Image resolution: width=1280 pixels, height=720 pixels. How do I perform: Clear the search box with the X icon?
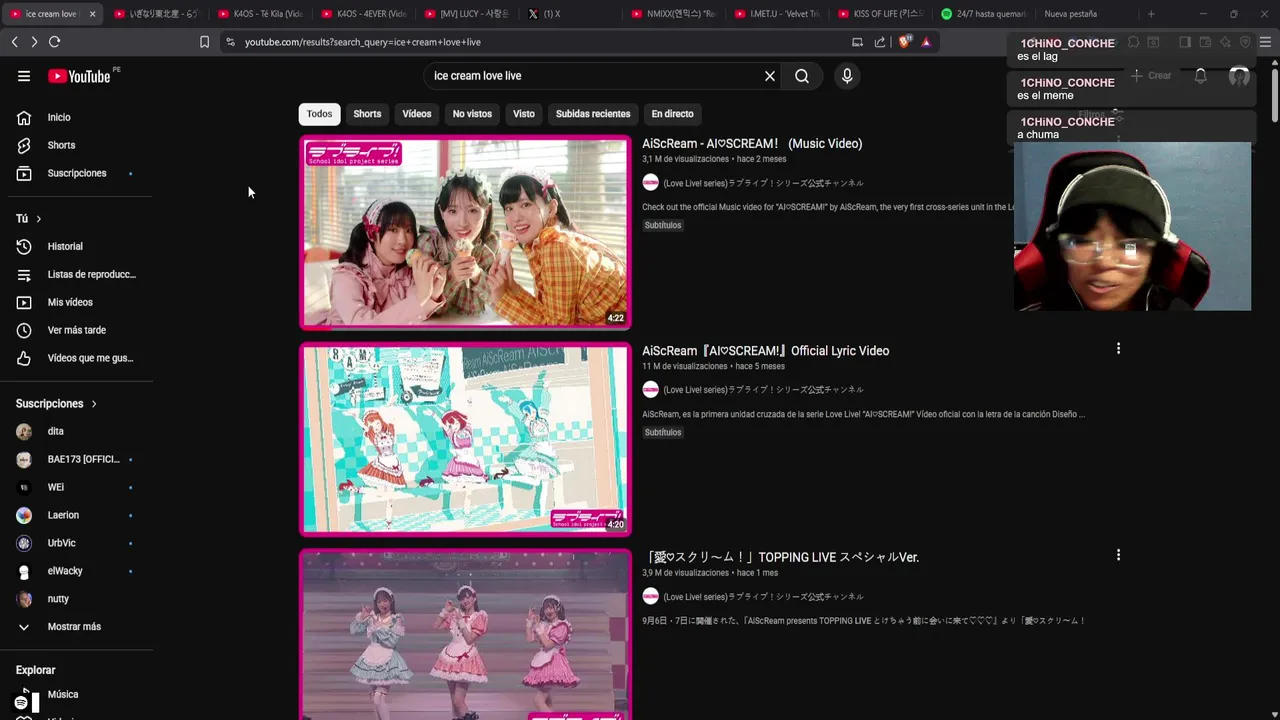click(x=770, y=76)
